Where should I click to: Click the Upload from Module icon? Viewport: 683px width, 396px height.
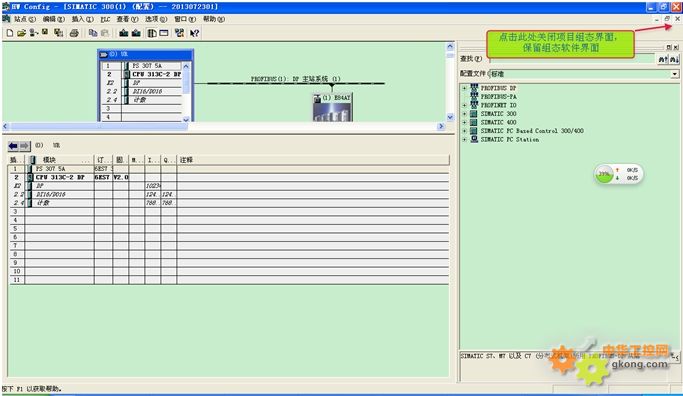(136, 33)
